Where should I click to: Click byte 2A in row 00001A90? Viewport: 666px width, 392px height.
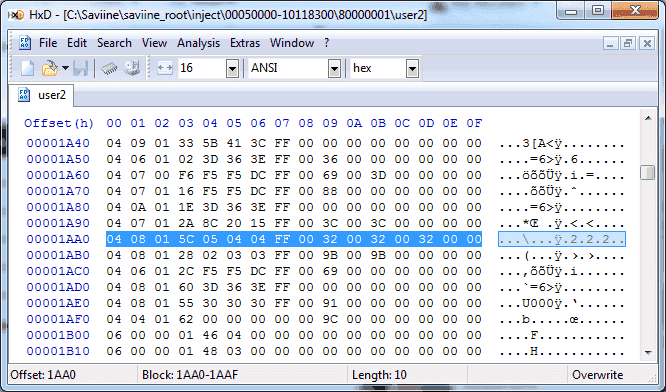pos(186,223)
